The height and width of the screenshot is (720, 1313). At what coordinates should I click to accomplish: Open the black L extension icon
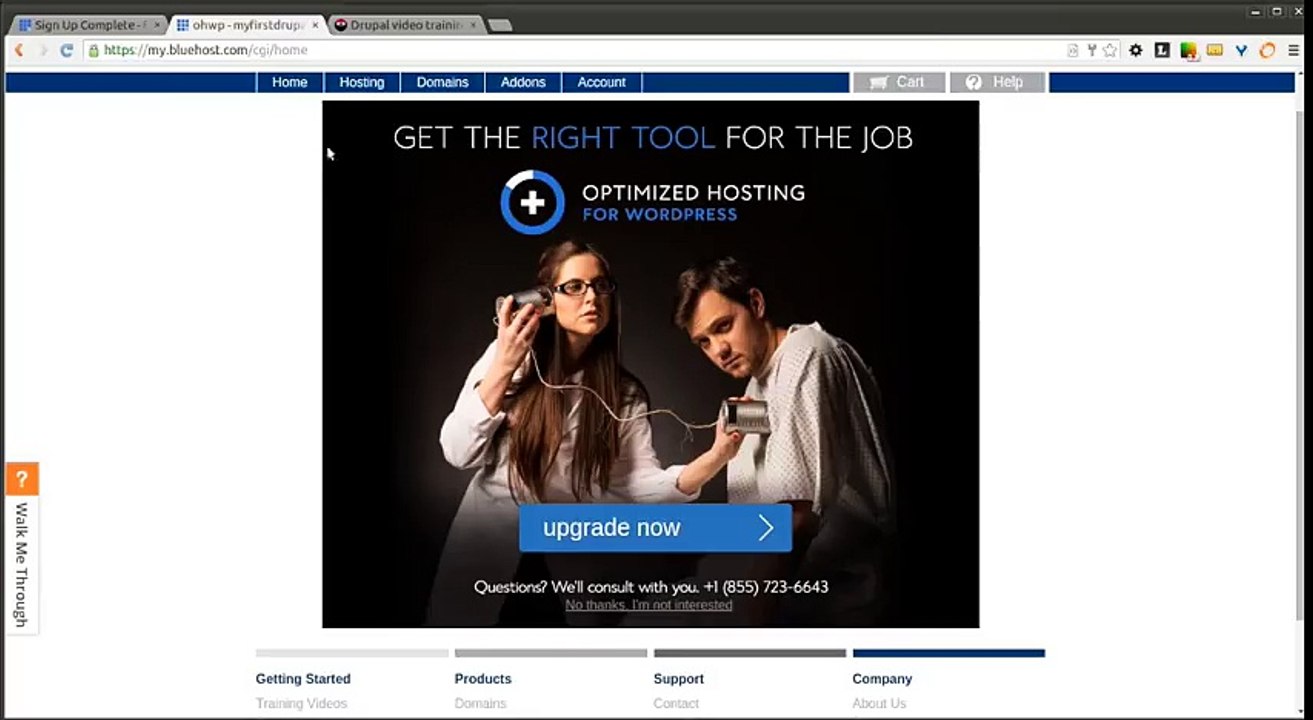point(1162,50)
